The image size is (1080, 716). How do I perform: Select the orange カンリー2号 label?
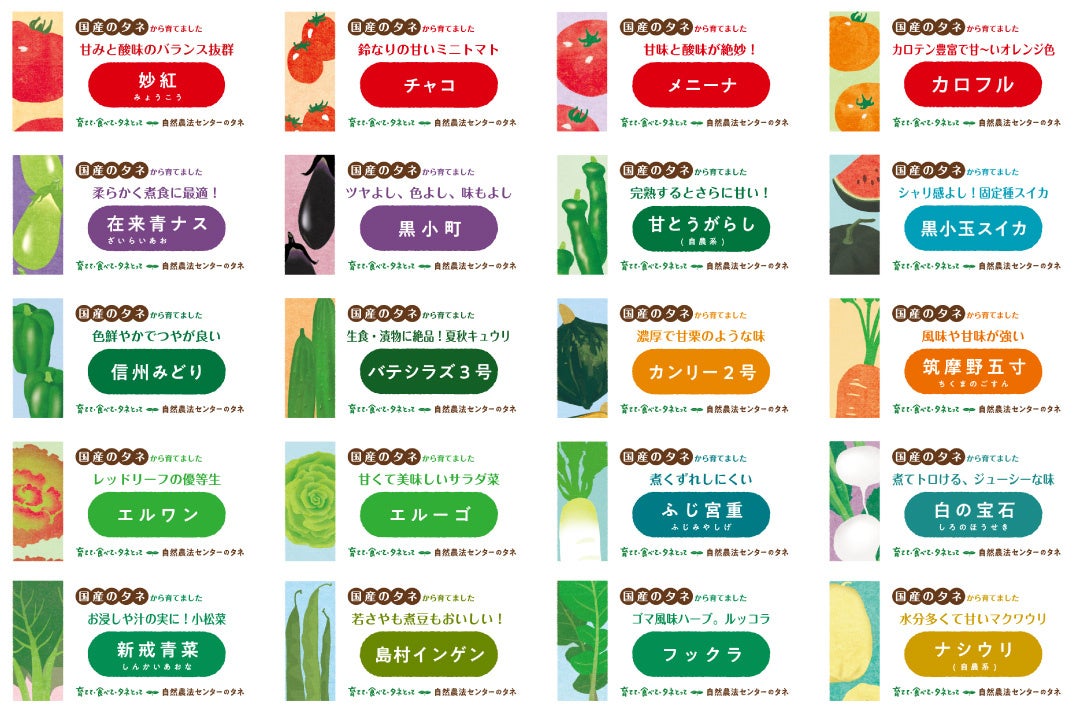[701, 371]
